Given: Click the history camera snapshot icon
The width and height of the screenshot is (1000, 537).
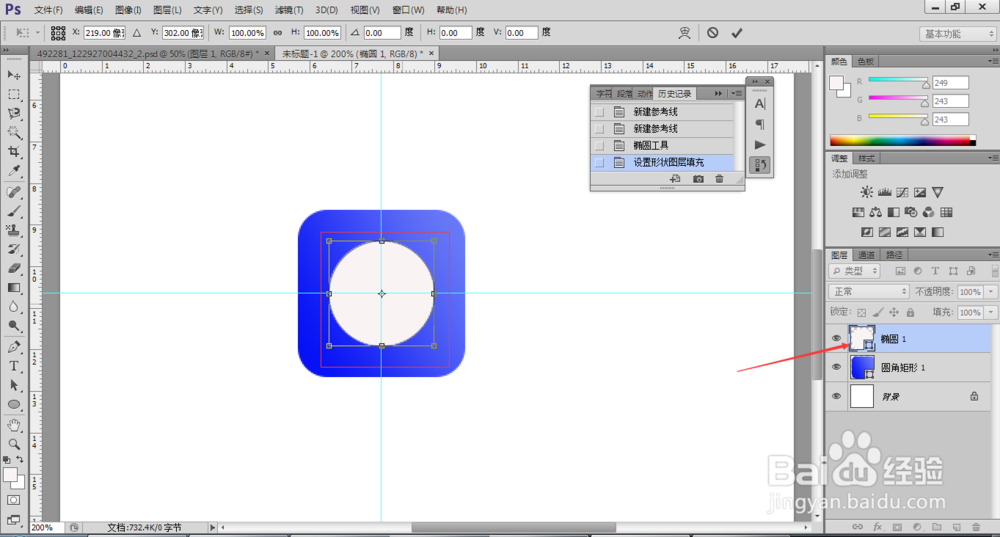Looking at the screenshot, I should click(x=698, y=179).
